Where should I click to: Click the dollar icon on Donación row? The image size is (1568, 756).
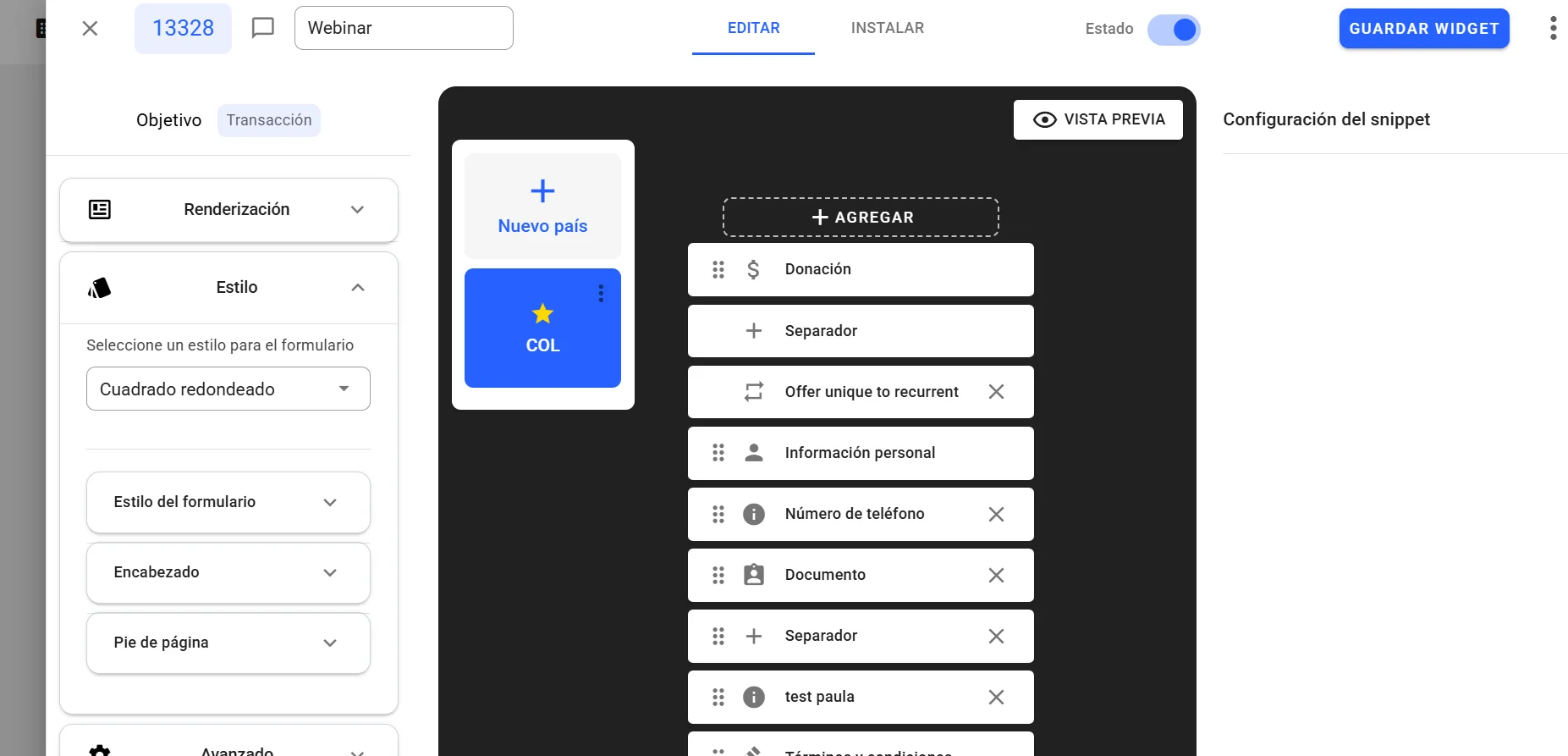point(753,269)
